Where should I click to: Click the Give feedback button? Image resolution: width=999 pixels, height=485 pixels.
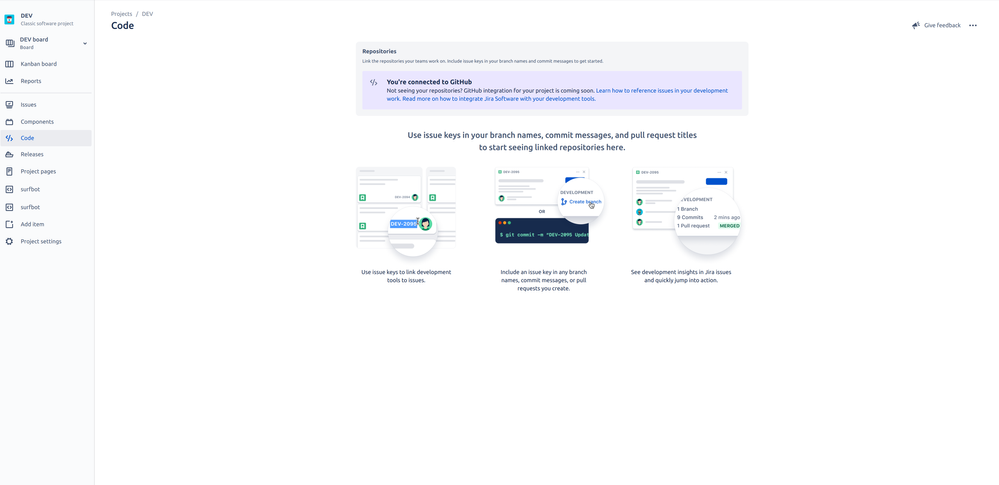[x=936, y=25]
